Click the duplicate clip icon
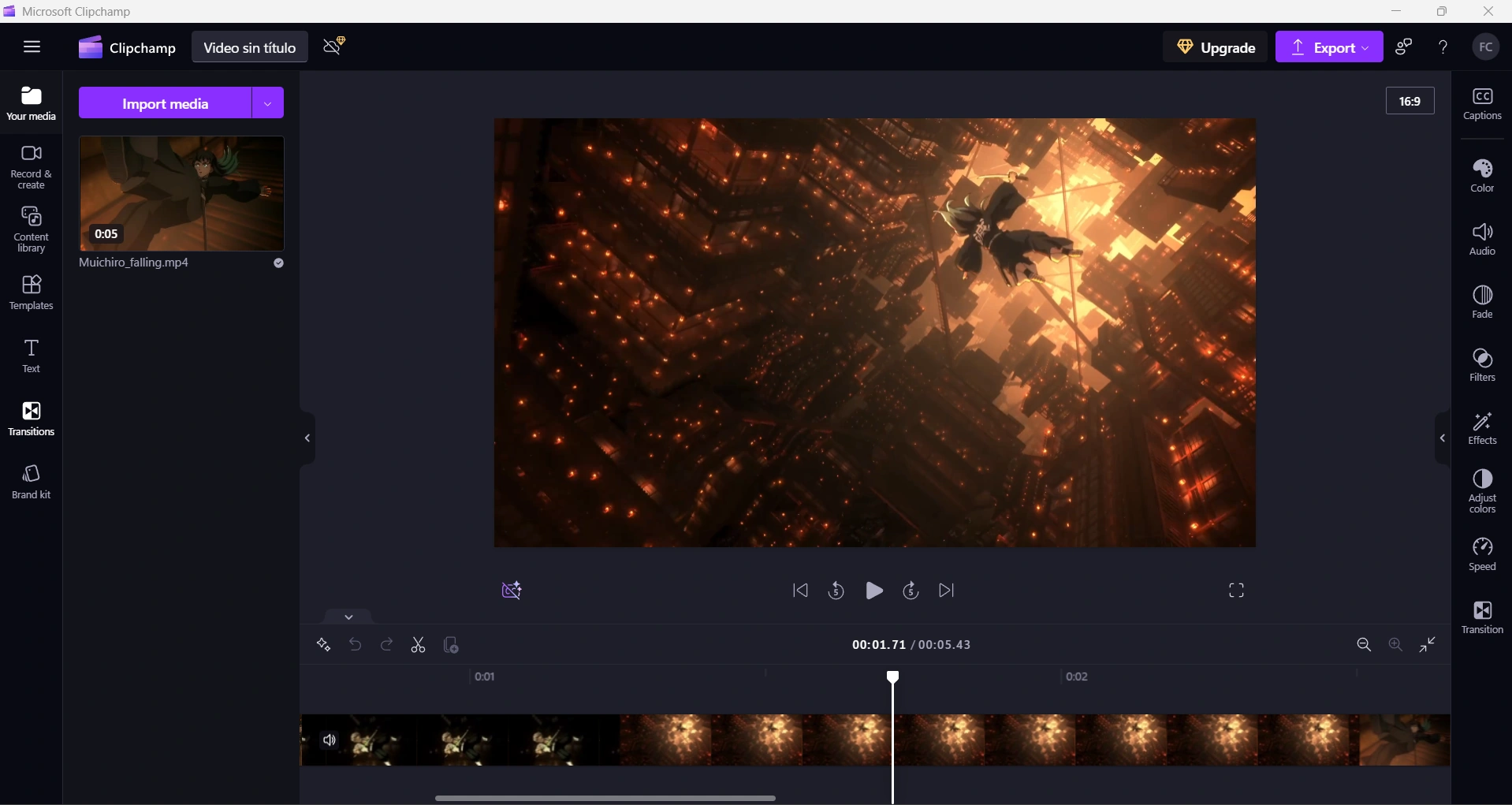Viewport: 1512px width, 805px height. coord(451,645)
